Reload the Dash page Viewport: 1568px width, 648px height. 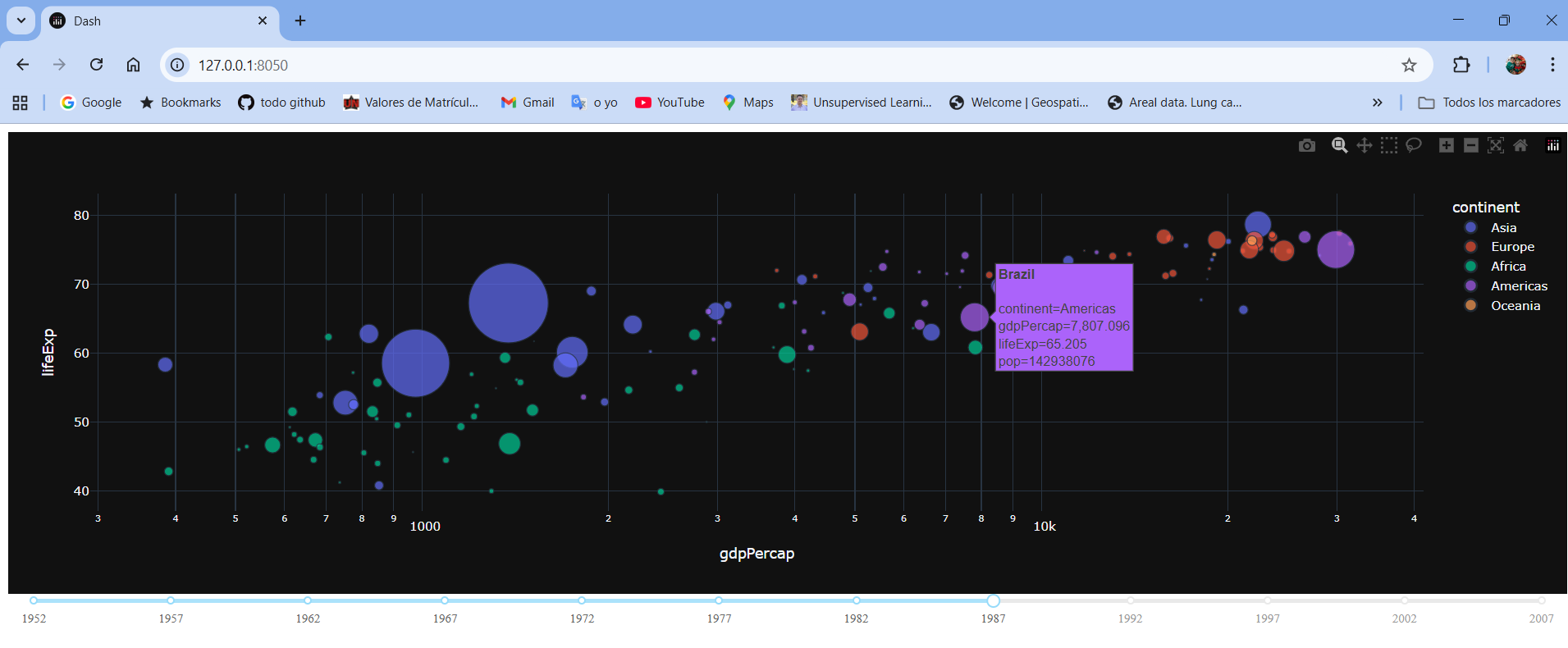pyautogui.click(x=96, y=65)
